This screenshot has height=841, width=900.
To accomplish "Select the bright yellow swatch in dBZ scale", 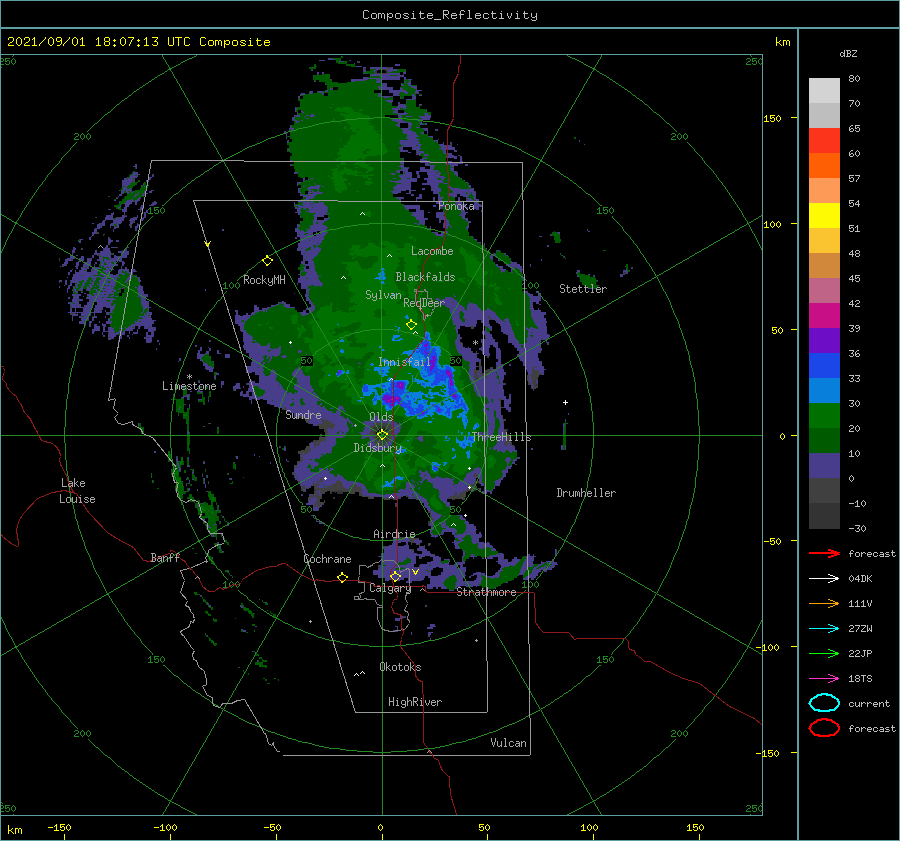I will [x=824, y=216].
